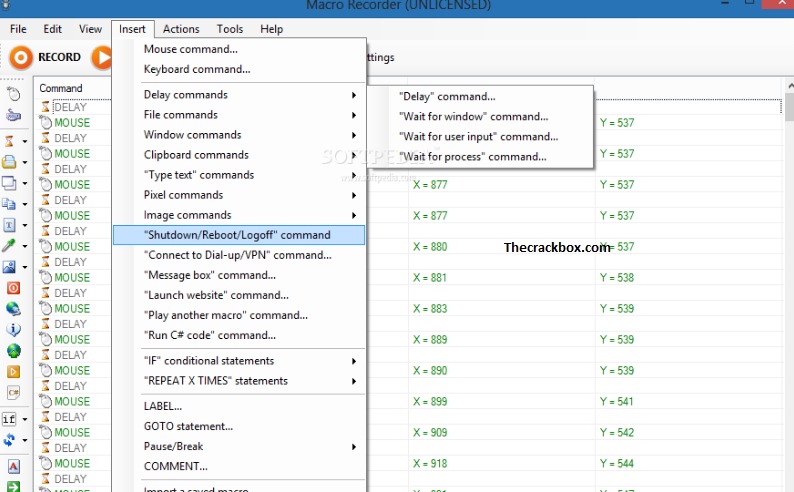The image size is (794, 492).
Task: Click the clipboard commands sidebar icon
Action: click(9, 204)
